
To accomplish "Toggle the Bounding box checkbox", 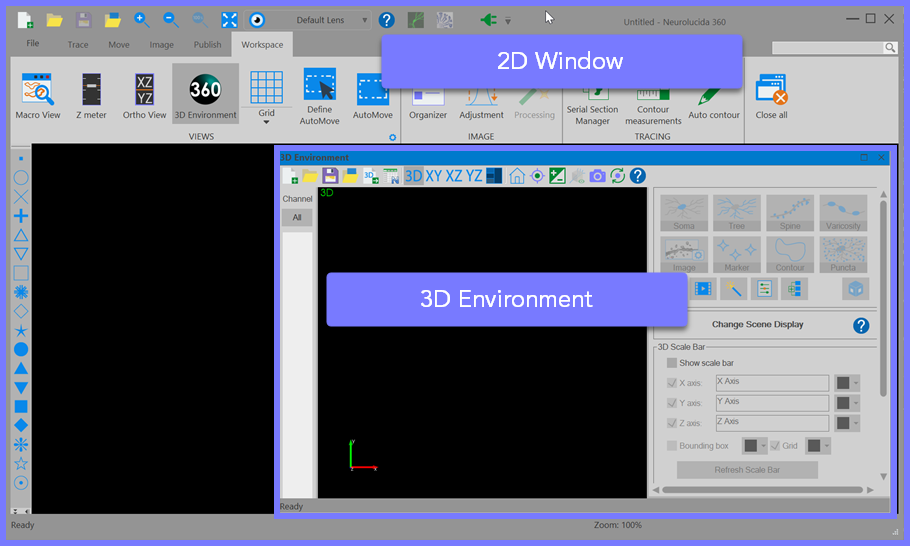I will point(671,446).
